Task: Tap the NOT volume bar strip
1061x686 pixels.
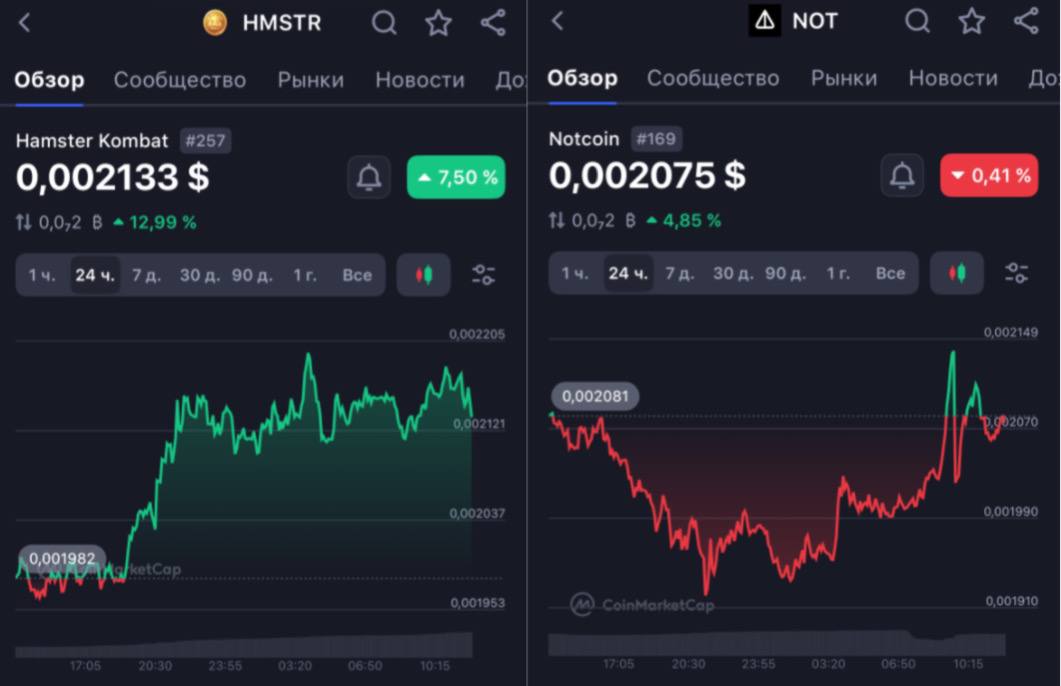Action: tap(777, 643)
